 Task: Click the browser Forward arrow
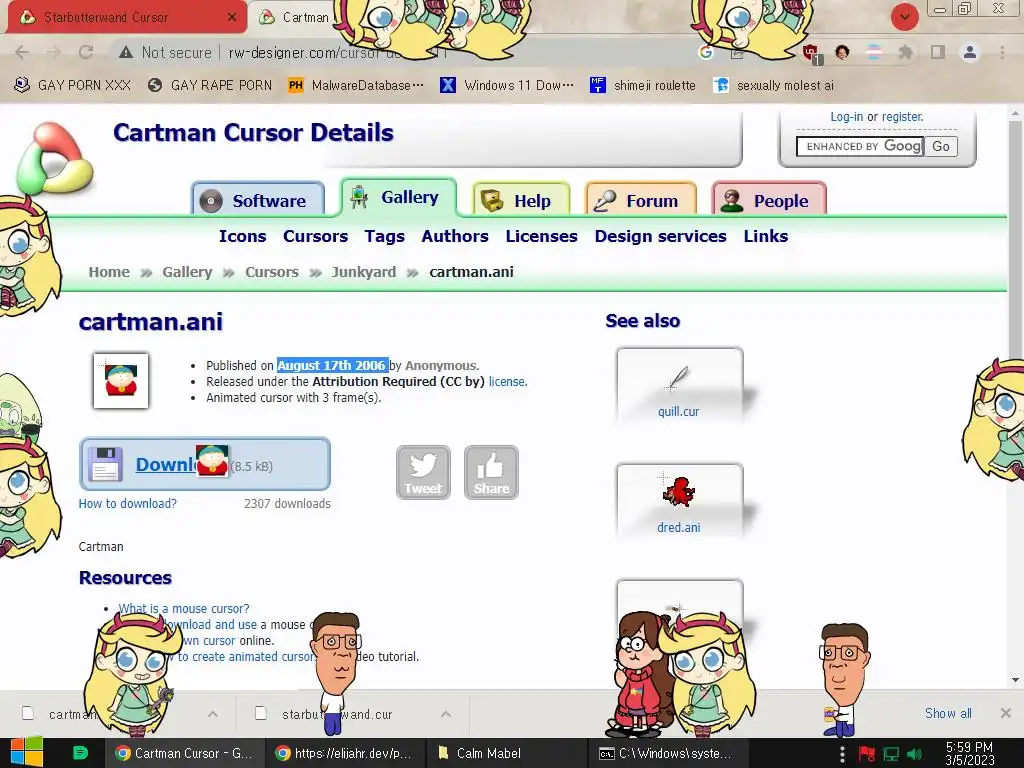point(54,52)
